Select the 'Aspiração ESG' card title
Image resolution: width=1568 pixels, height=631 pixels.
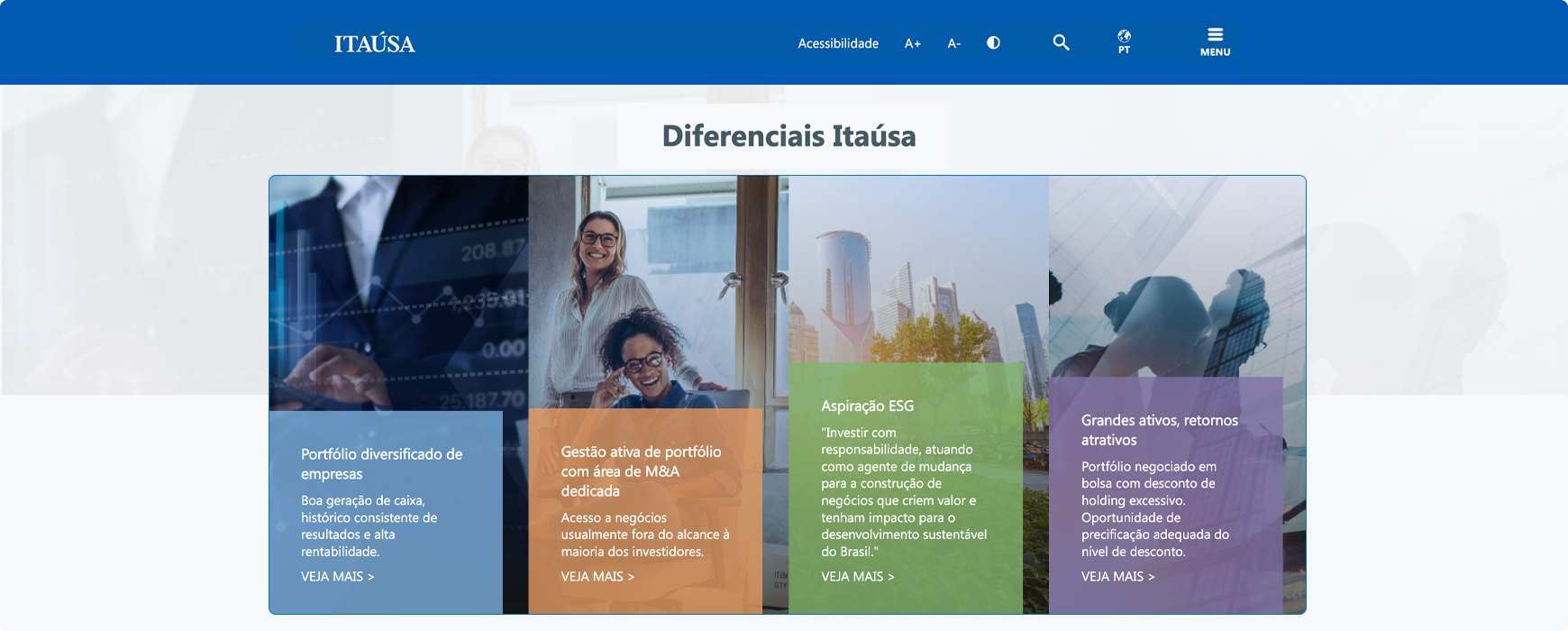[867, 406]
